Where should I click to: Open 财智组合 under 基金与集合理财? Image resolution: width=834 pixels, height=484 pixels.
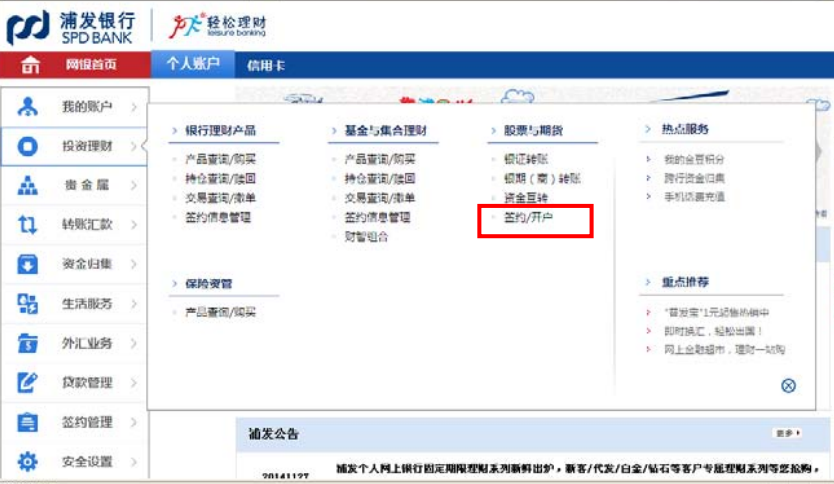[366, 237]
